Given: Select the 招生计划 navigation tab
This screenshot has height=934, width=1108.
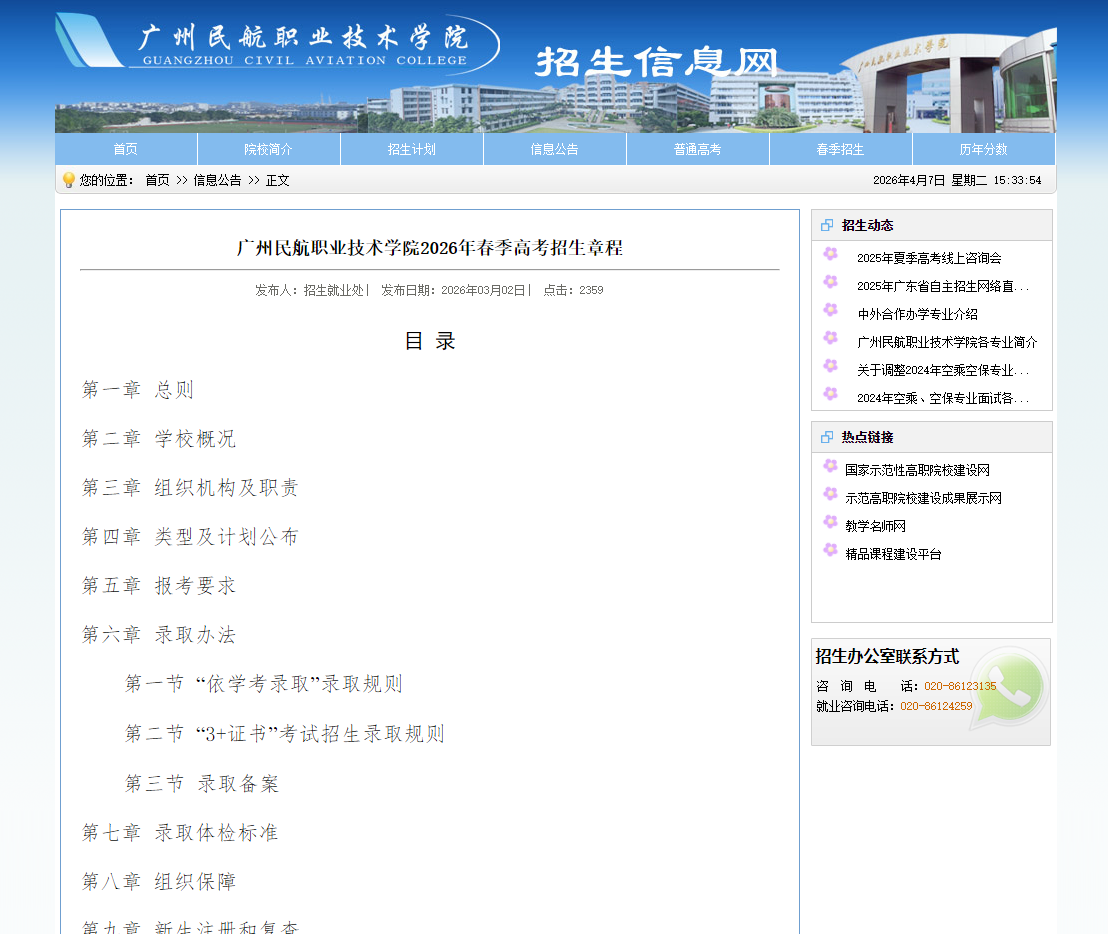Looking at the screenshot, I should coord(412,148).
